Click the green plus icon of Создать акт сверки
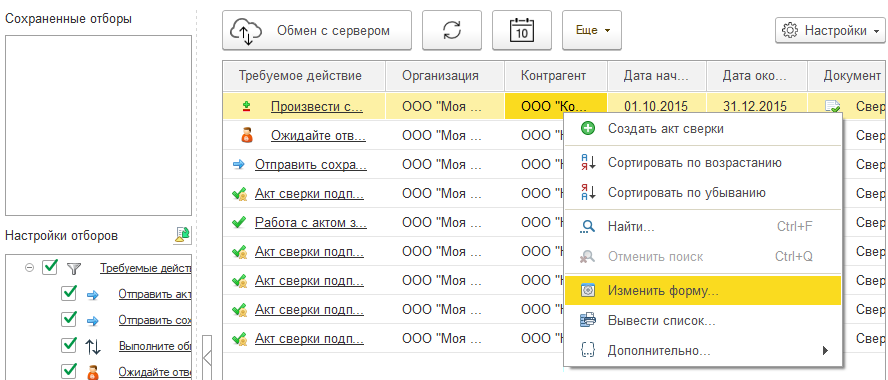 pos(588,129)
